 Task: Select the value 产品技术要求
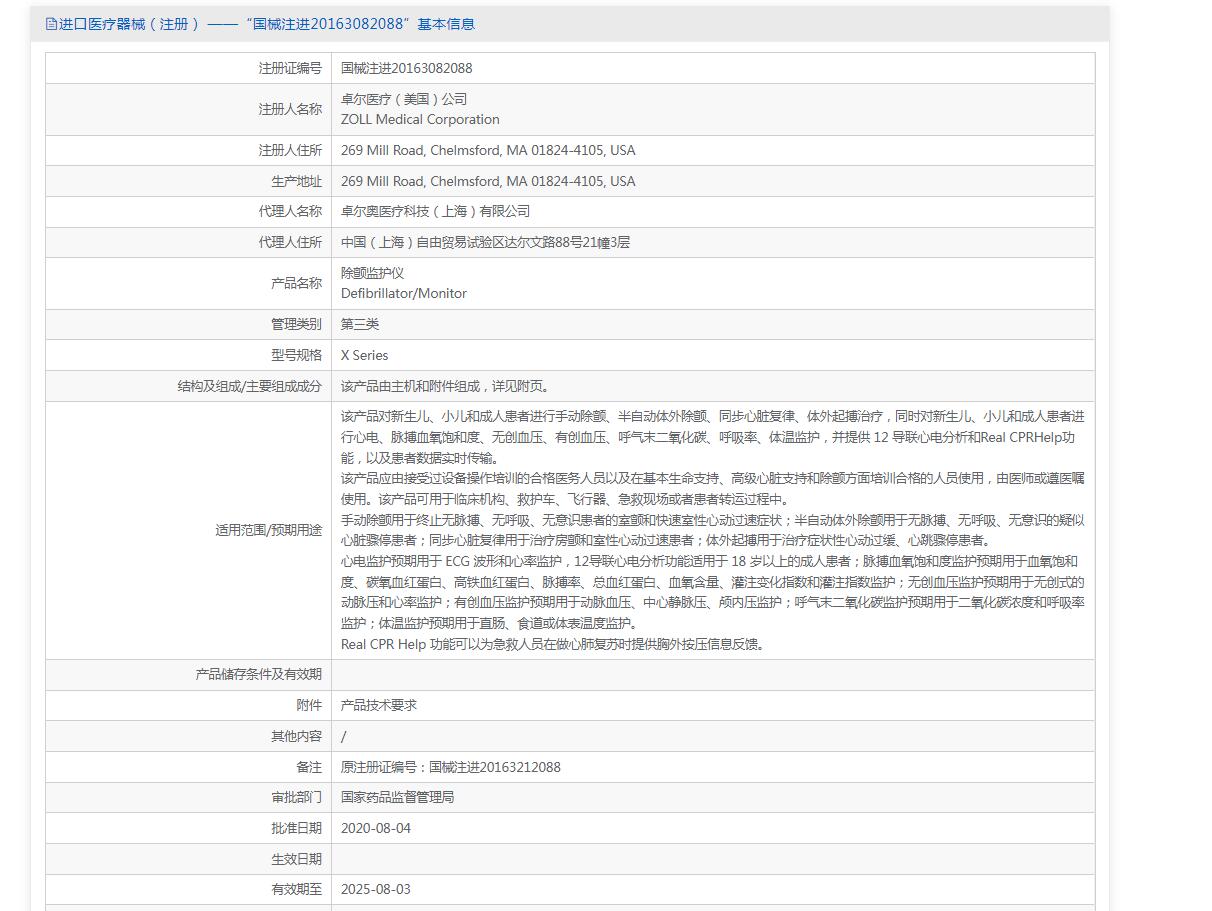pyautogui.click(x=379, y=705)
